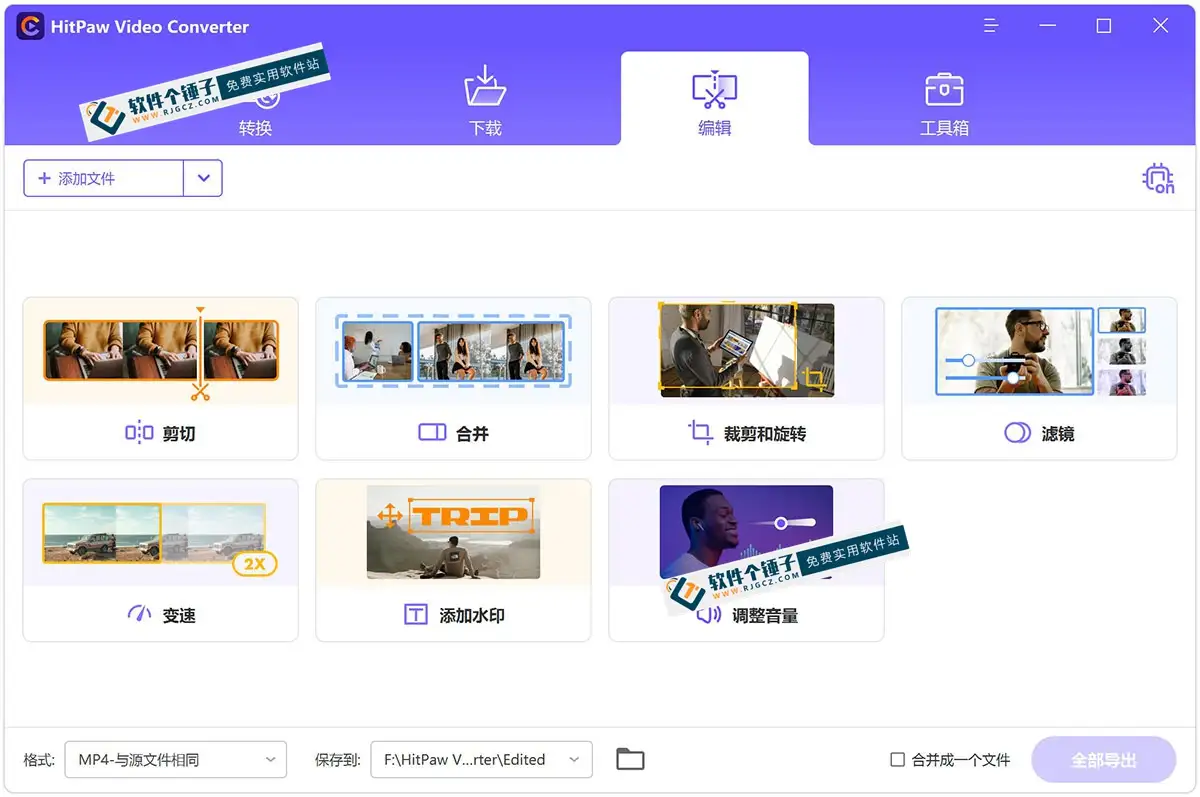Select the 滤镜 (Filter) tool
This screenshot has height=797, width=1200.
(1038, 380)
